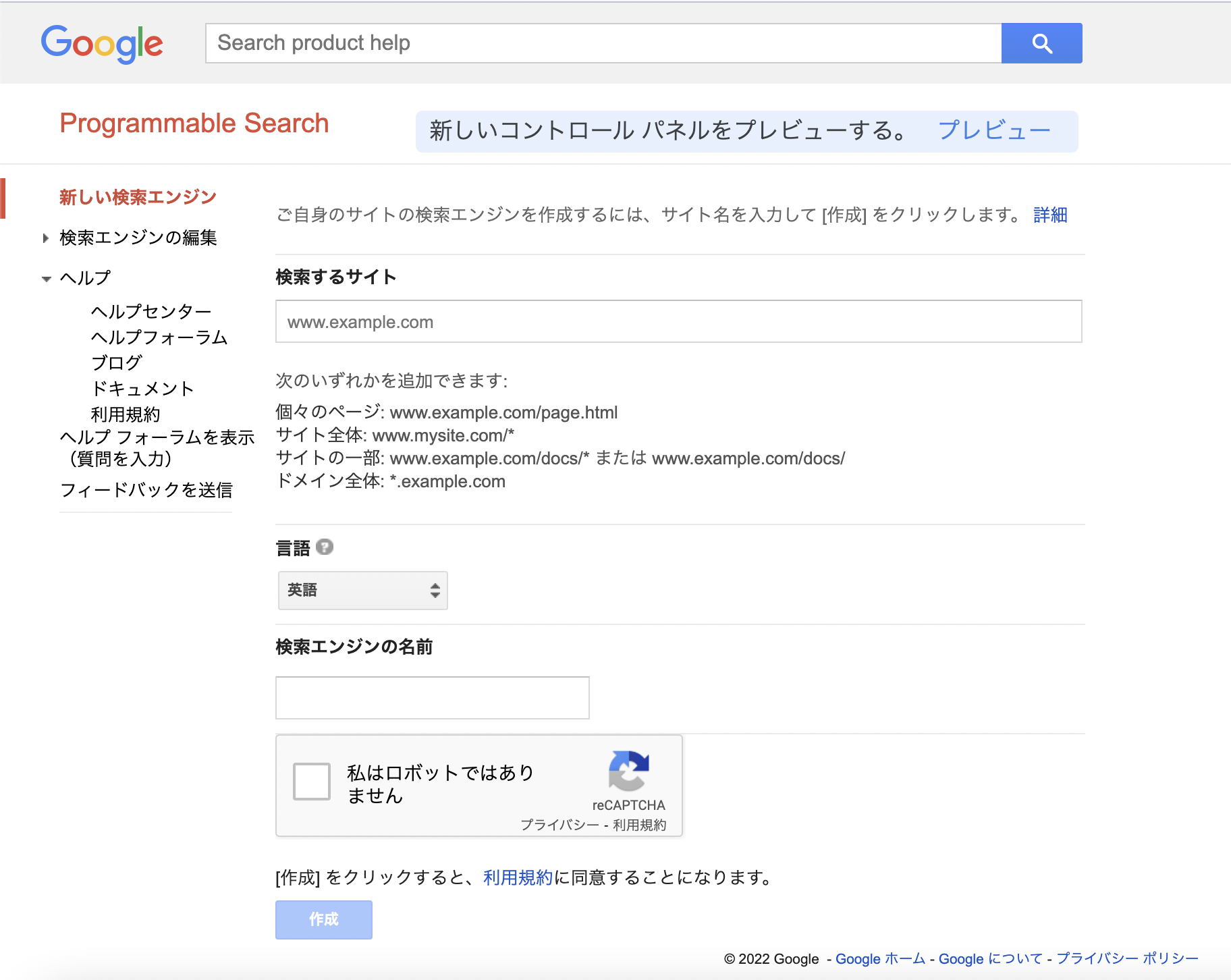Open ヘルプフォーラム link
The image size is (1231, 980).
tap(159, 337)
